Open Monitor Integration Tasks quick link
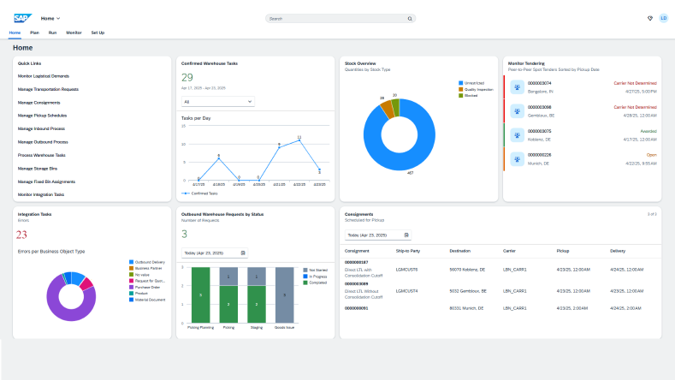This screenshot has width=675, height=380. coord(41,195)
